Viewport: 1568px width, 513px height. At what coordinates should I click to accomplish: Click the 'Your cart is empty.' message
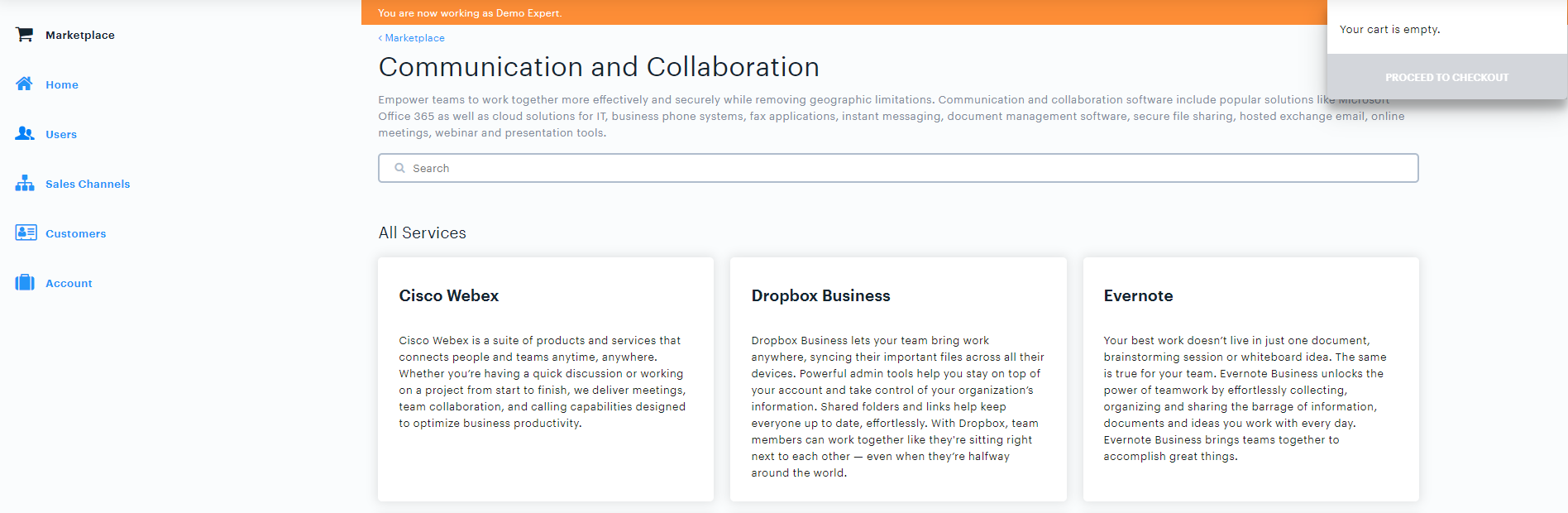[x=1389, y=30]
